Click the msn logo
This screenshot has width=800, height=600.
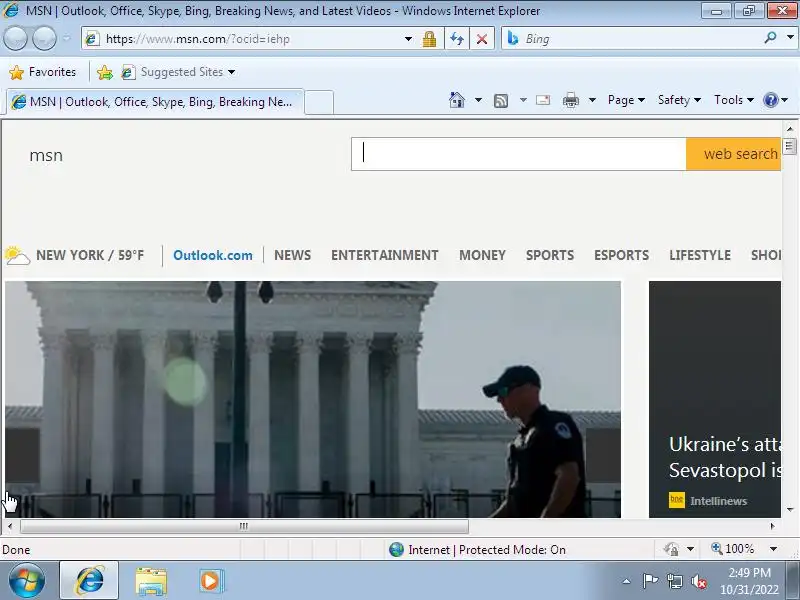click(46, 155)
